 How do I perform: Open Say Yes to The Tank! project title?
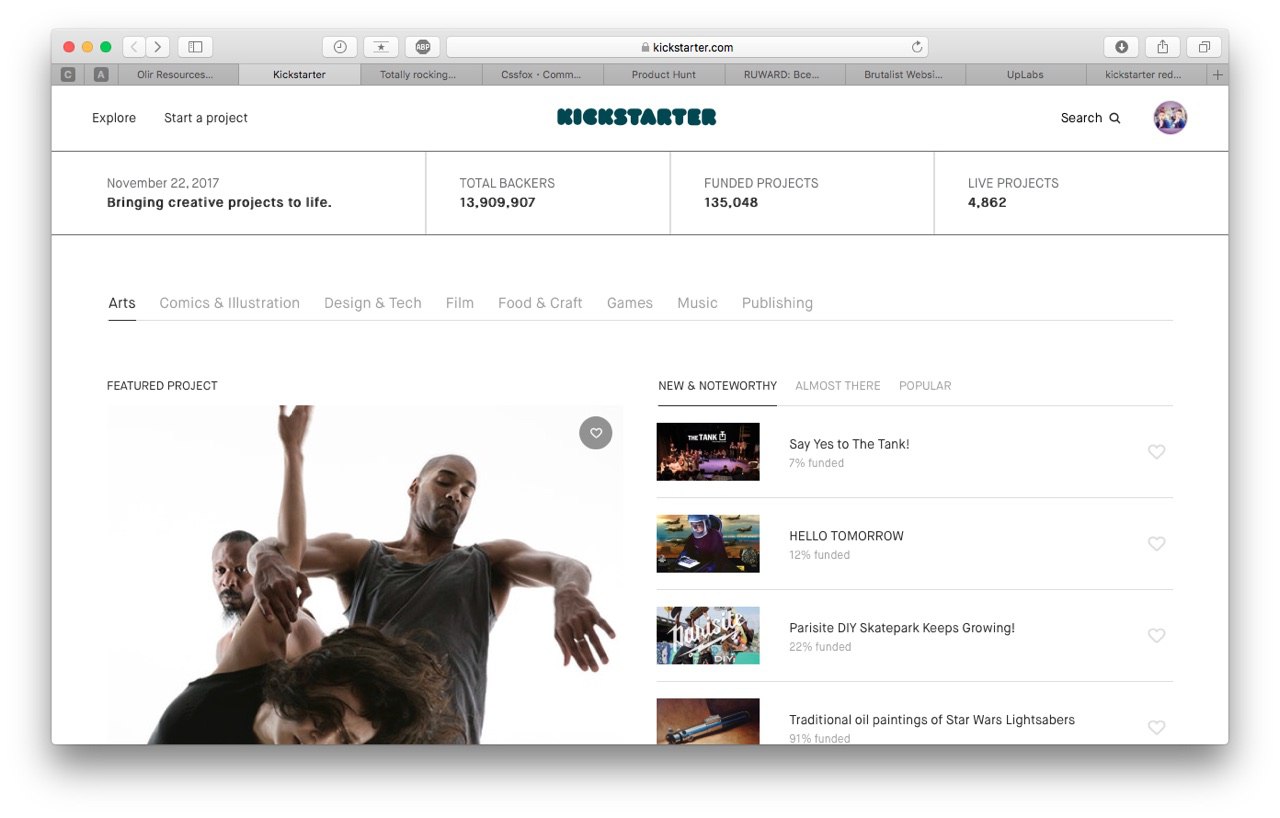click(849, 444)
